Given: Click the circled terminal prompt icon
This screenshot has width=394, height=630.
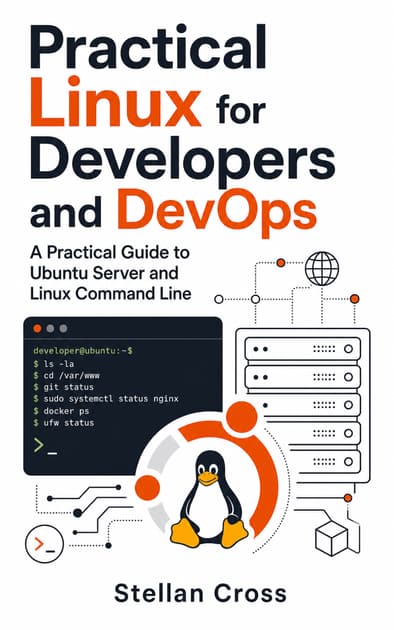Looking at the screenshot, I should pos(45,544).
